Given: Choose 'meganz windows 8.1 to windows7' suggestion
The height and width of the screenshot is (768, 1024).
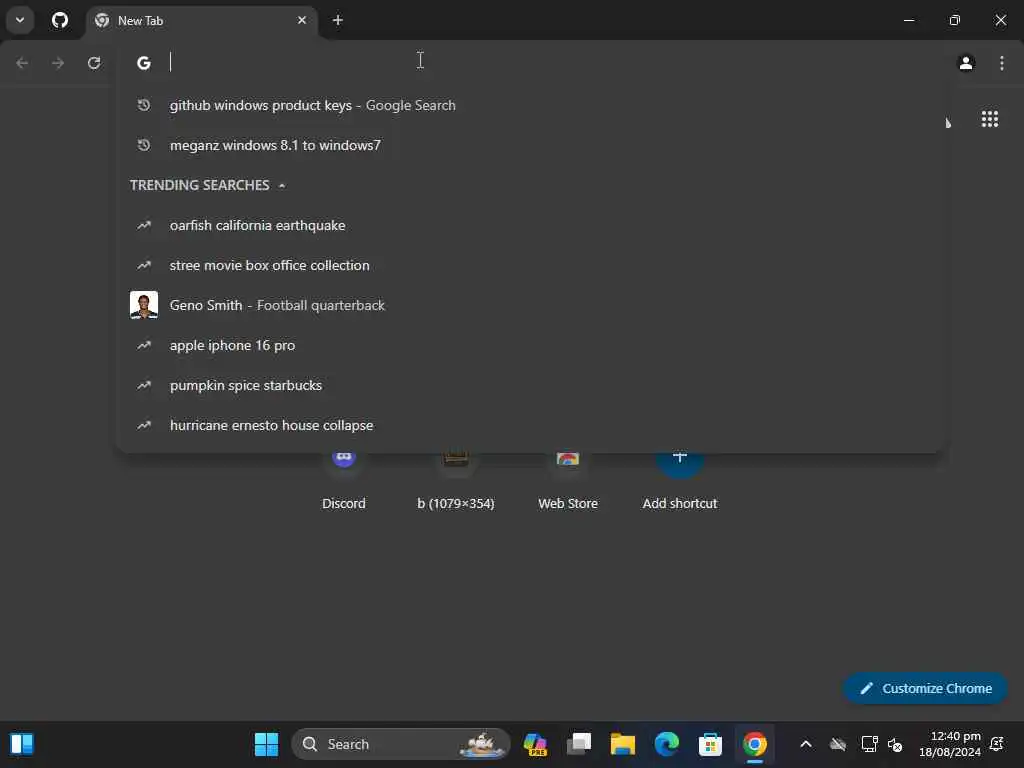Looking at the screenshot, I should point(530,145).
